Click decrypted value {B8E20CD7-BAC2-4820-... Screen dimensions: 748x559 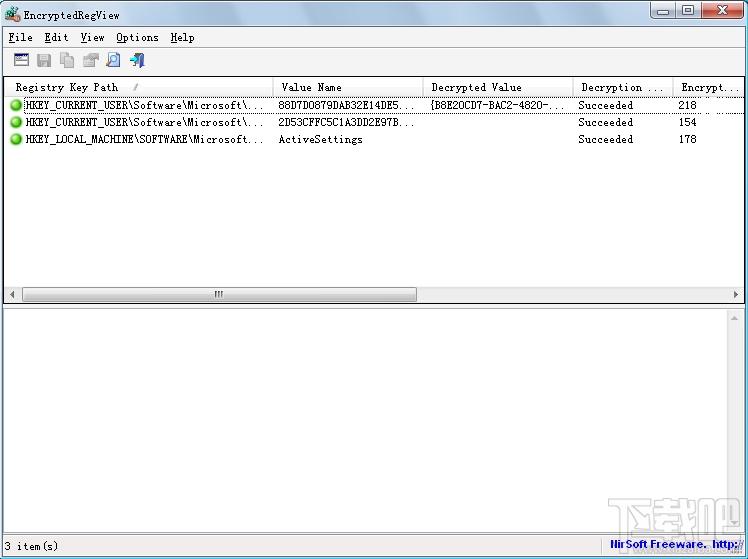(497, 105)
